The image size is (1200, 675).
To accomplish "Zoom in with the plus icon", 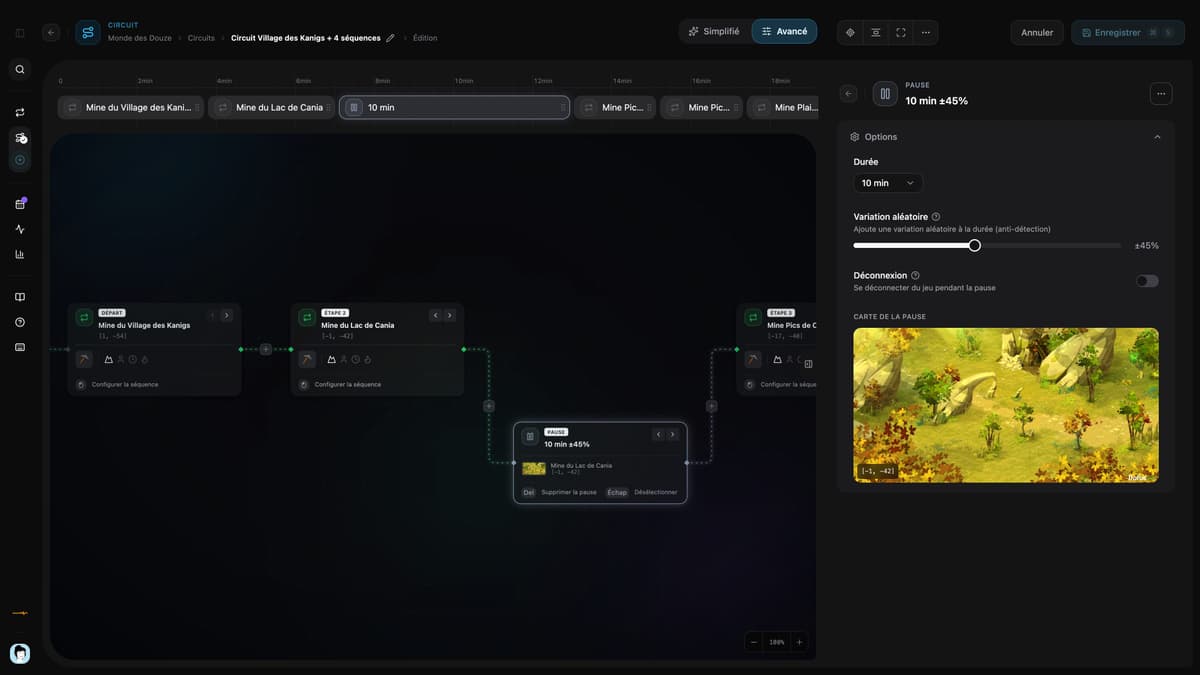I will (799, 642).
